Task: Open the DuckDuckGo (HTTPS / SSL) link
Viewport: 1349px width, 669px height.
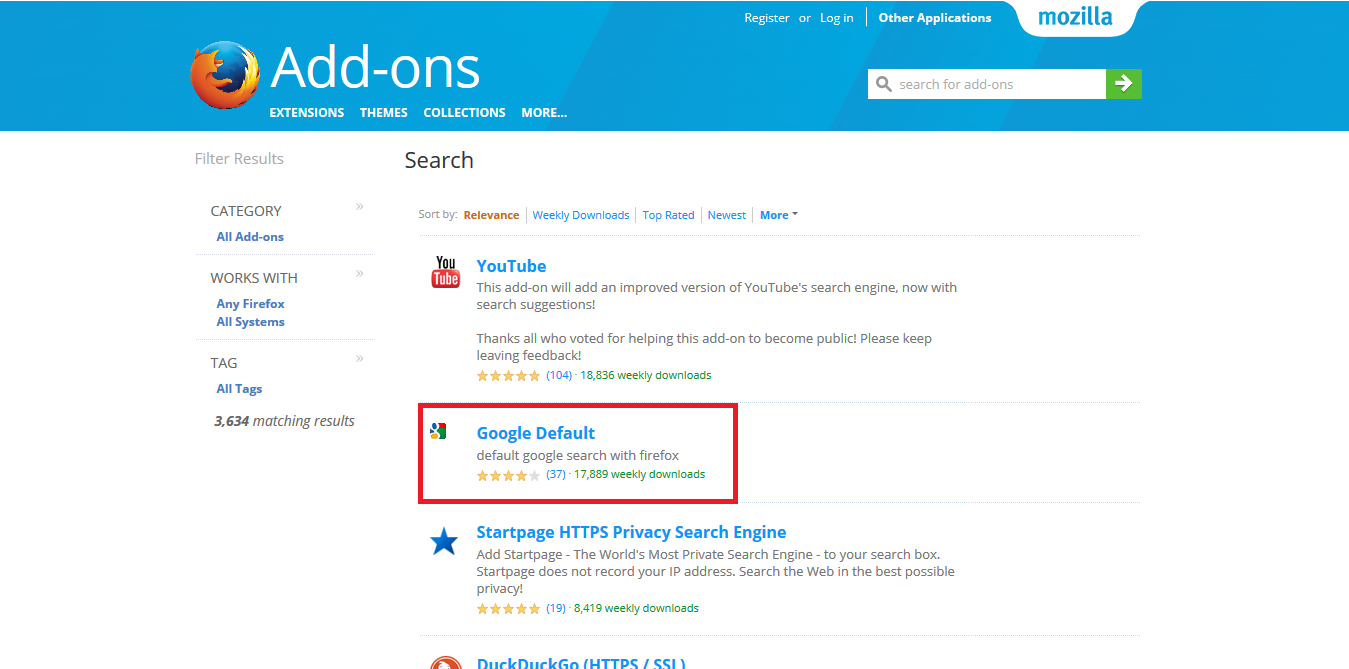Action: [x=581, y=663]
